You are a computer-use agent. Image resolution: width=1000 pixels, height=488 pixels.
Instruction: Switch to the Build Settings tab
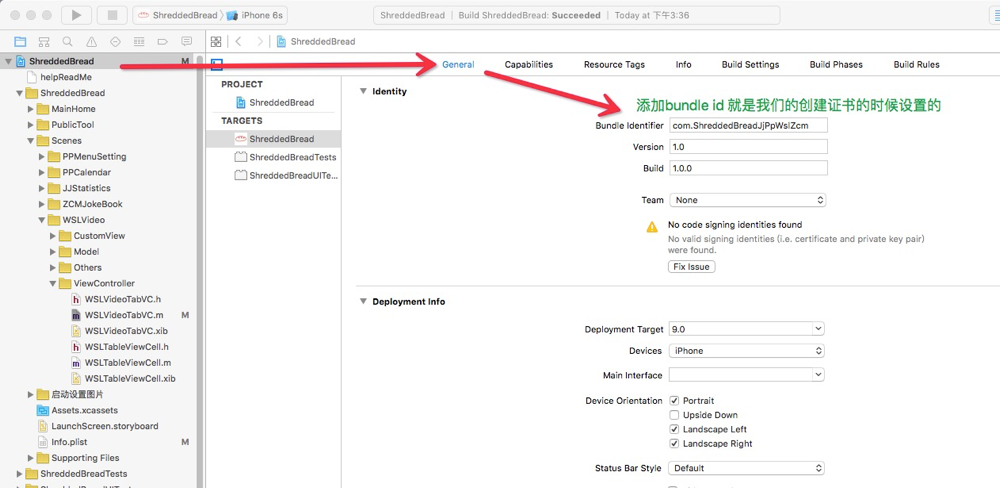pyautogui.click(x=751, y=64)
